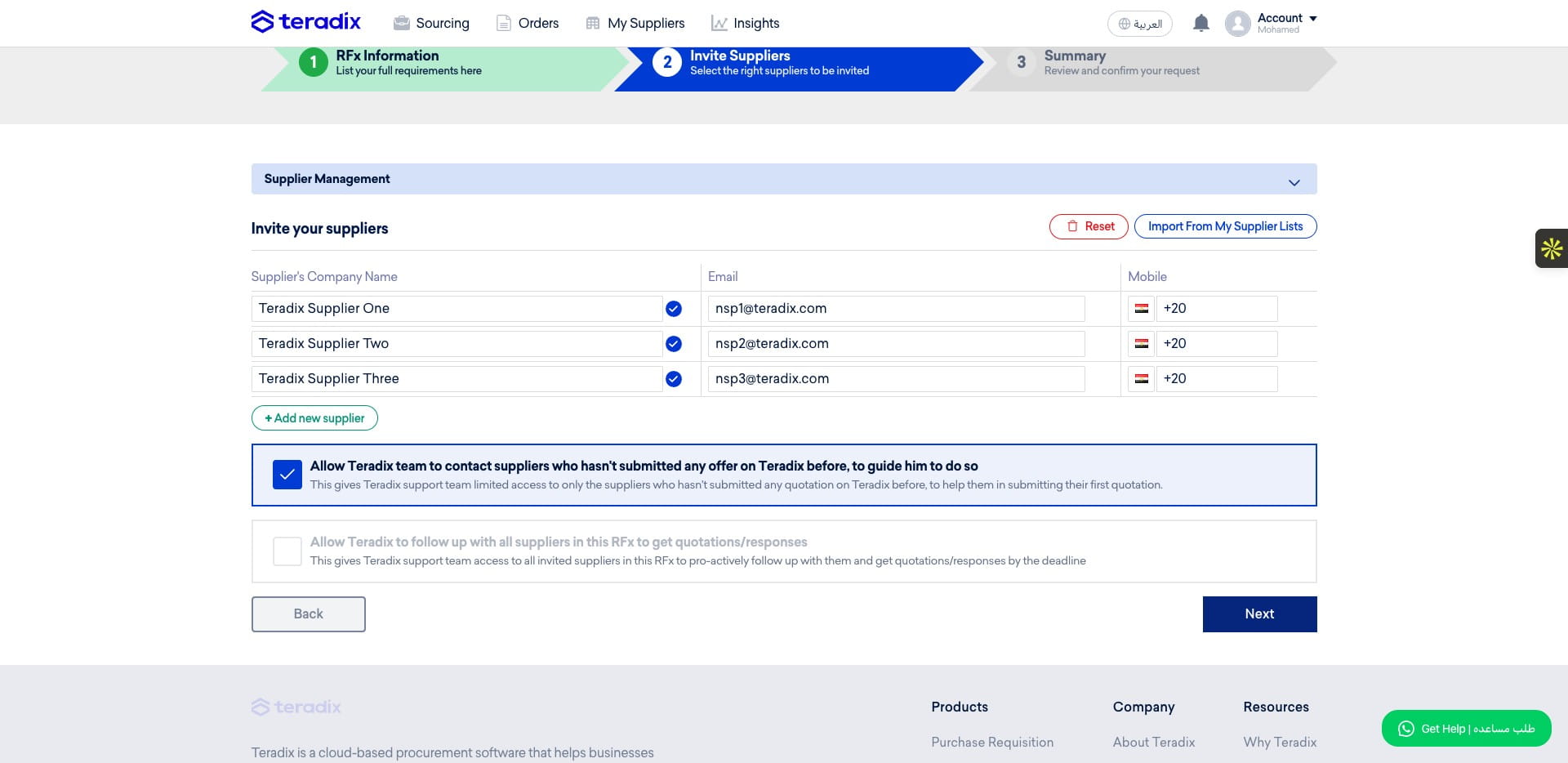Edit Teradix Supplier One company name
The height and width of the screenshot is (763, 1568).
(x=457, y=309)
